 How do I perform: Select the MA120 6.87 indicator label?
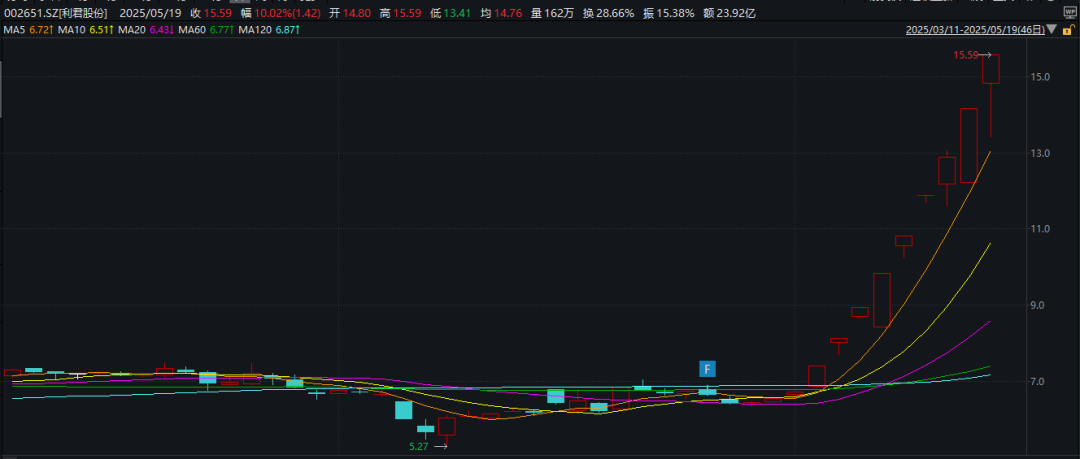[269, 30]
